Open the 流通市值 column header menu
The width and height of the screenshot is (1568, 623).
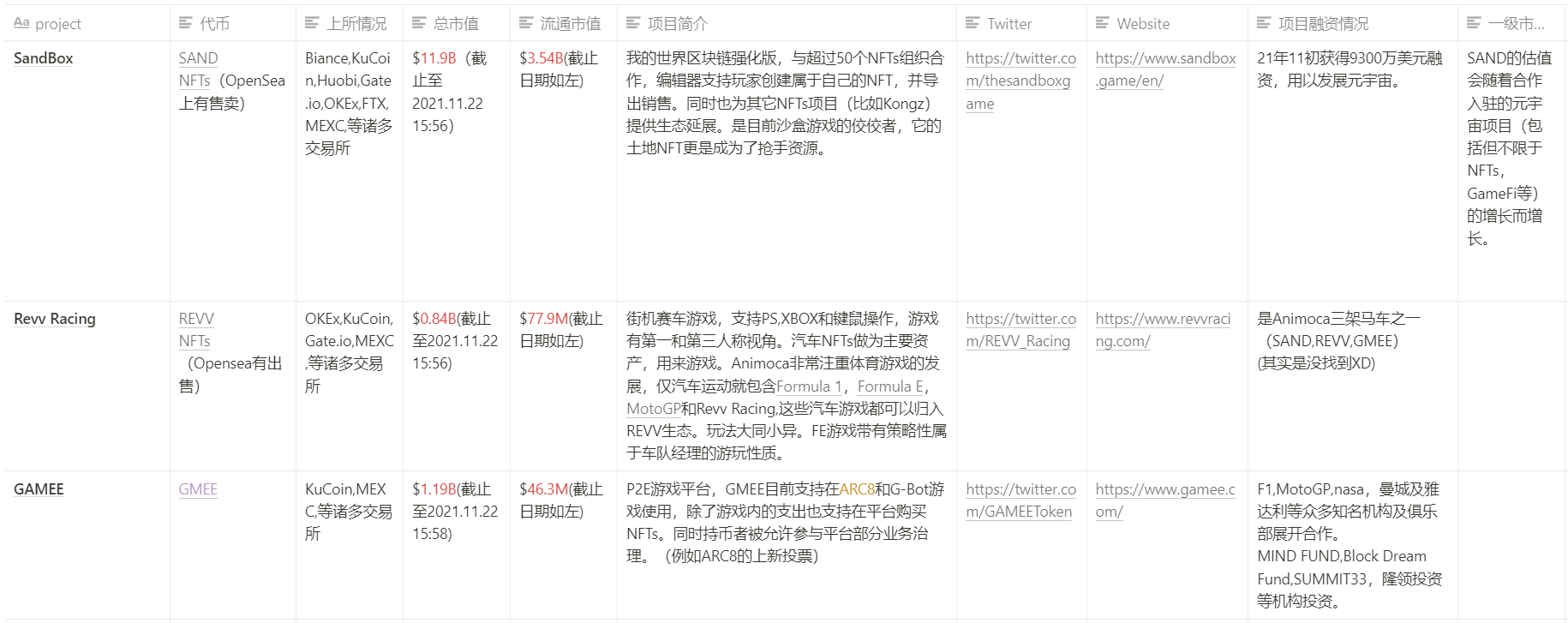click(564, 23)
